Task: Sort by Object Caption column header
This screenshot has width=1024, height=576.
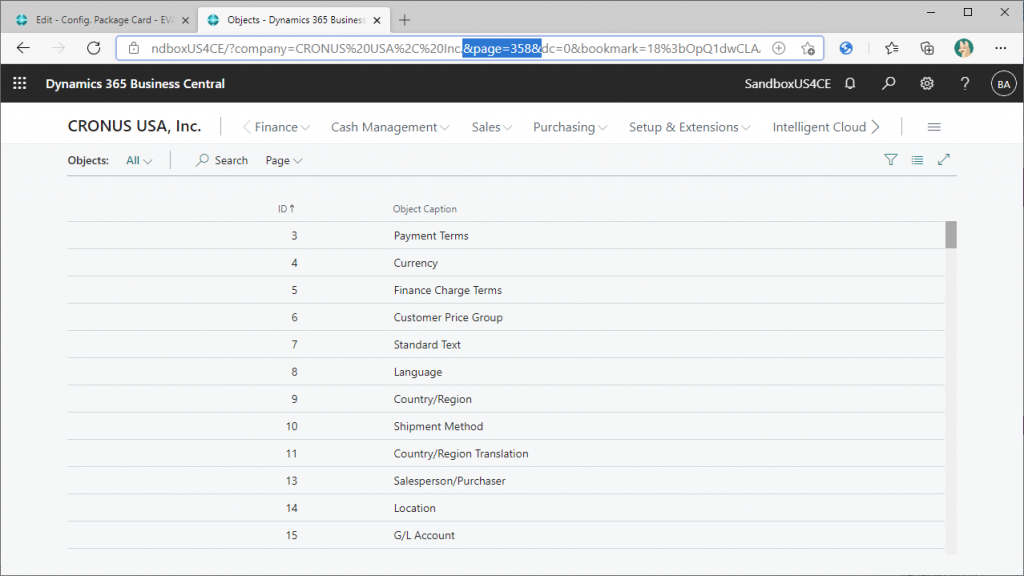Action: [x=424, y=209]
